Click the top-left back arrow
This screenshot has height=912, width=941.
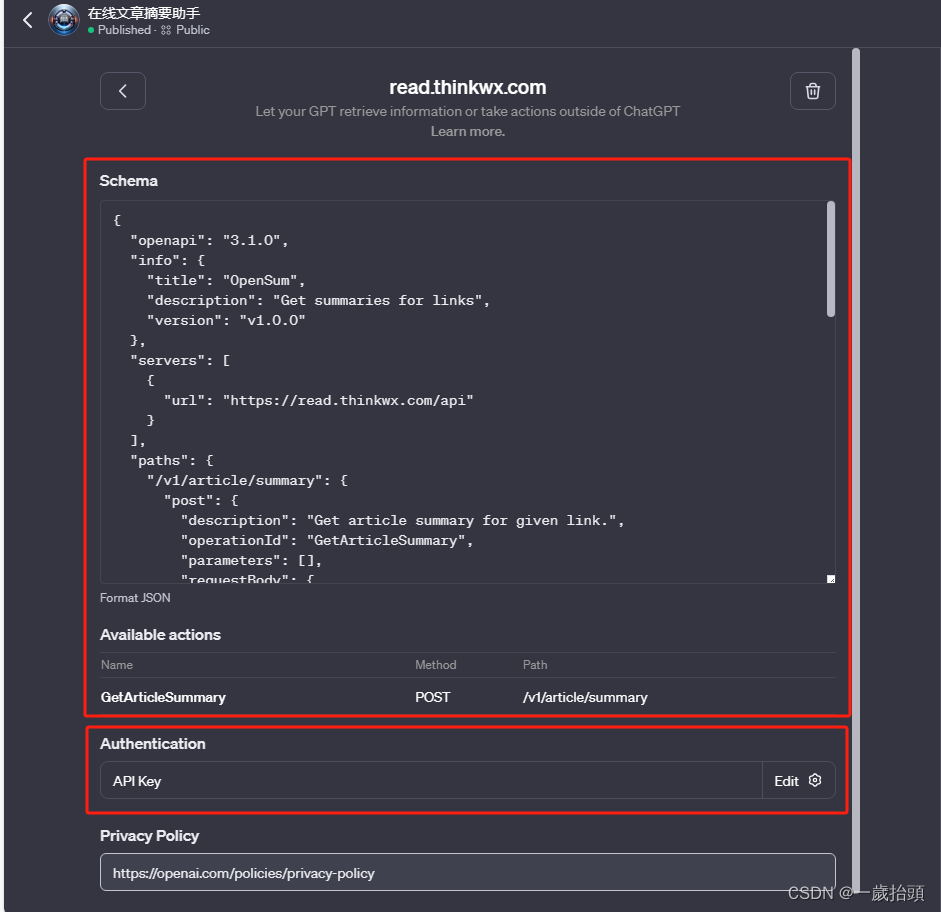[28, 20]
